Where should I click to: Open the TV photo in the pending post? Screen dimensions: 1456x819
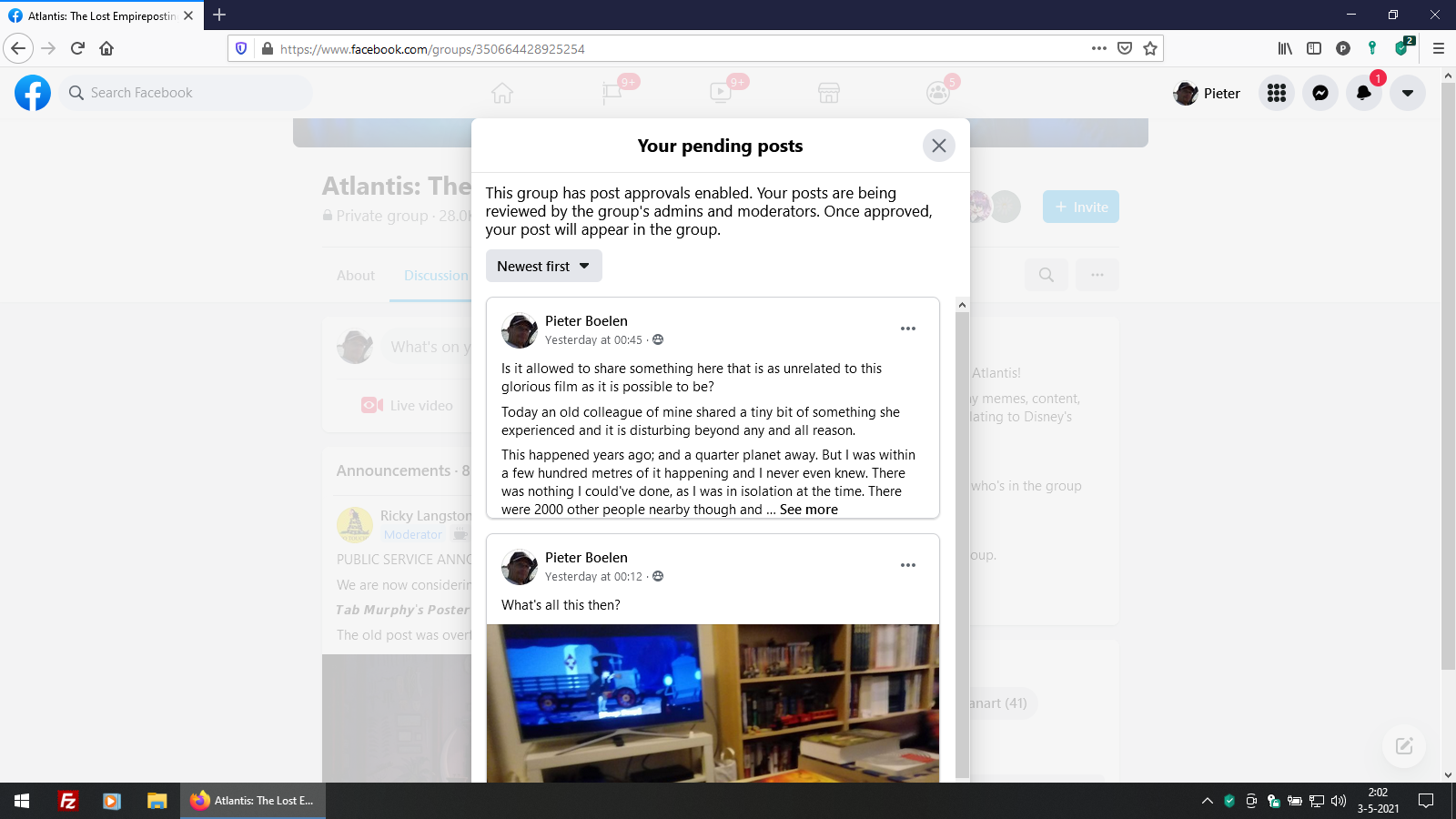(713, 703)
